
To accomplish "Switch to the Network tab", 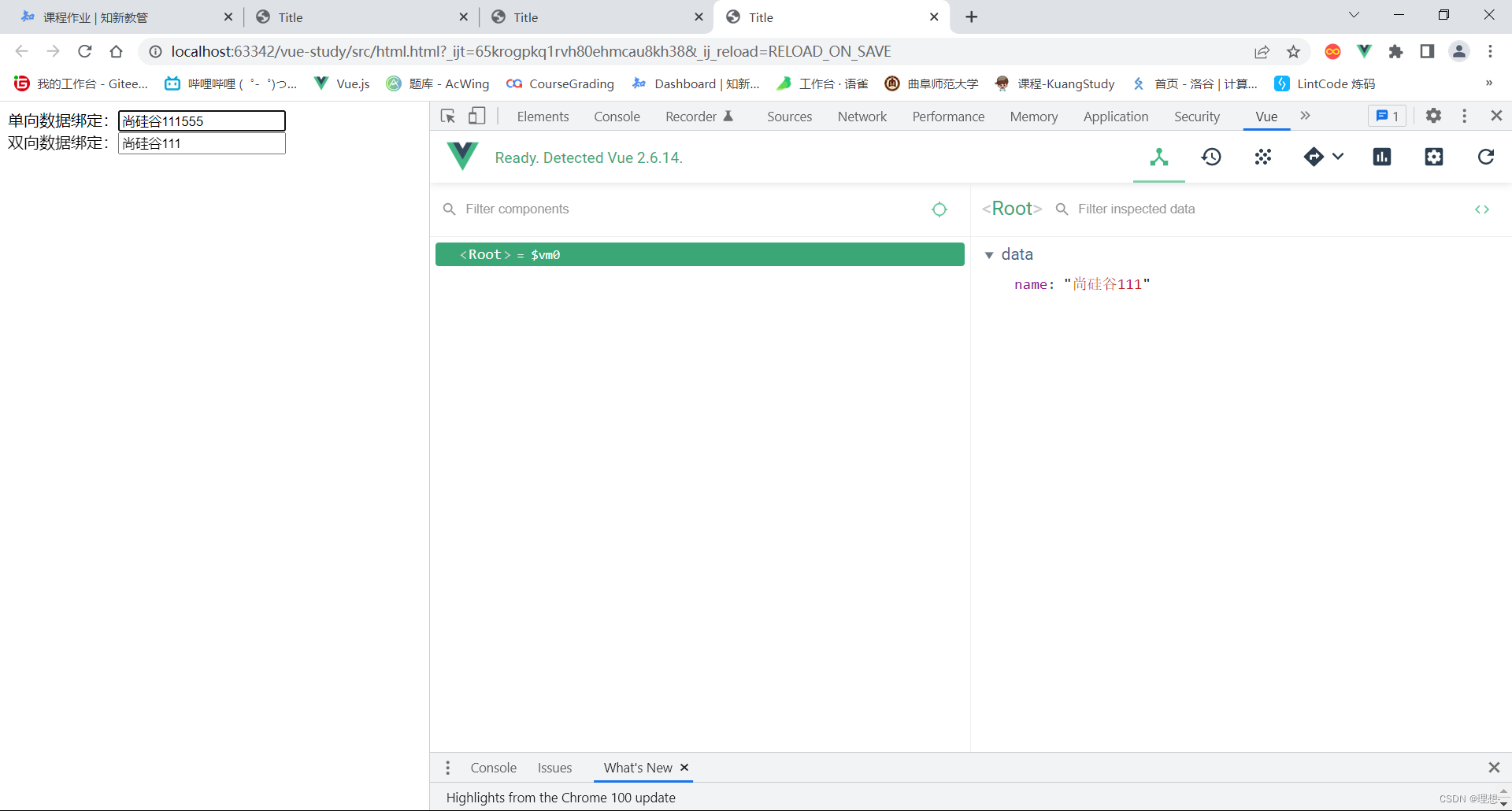I will [x=862, y=117].
